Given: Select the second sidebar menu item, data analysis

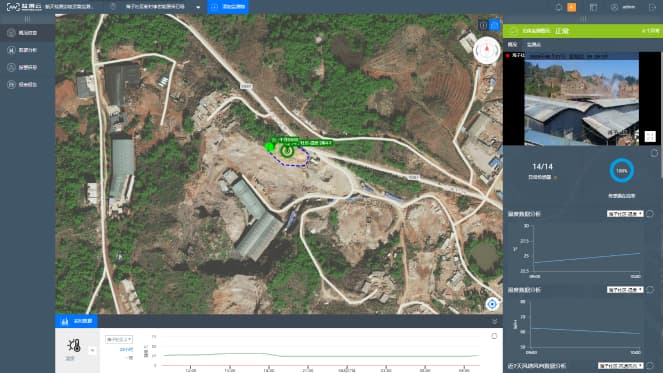Looking at the screenshot, I should [x=27, y=50].
